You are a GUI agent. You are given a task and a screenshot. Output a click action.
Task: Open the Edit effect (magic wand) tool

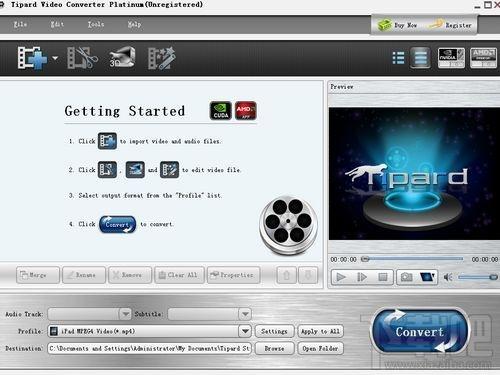162,58
